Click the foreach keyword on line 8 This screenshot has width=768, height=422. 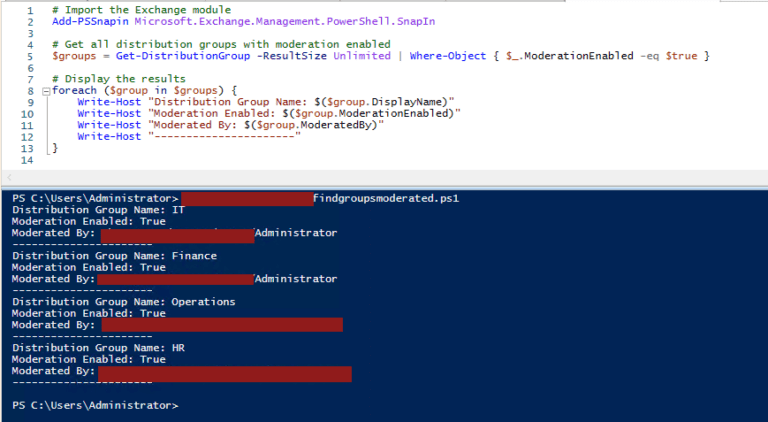[x=74, y=91]
